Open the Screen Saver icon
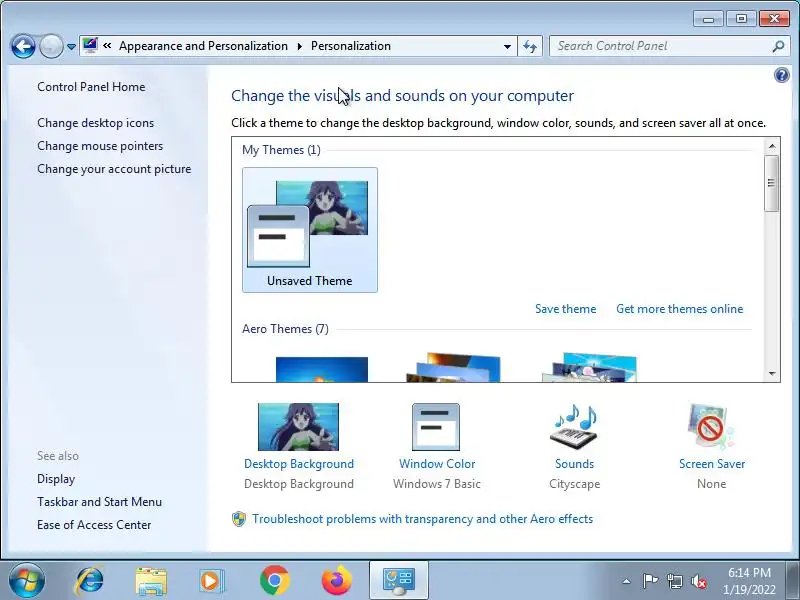 click(711, 427)
